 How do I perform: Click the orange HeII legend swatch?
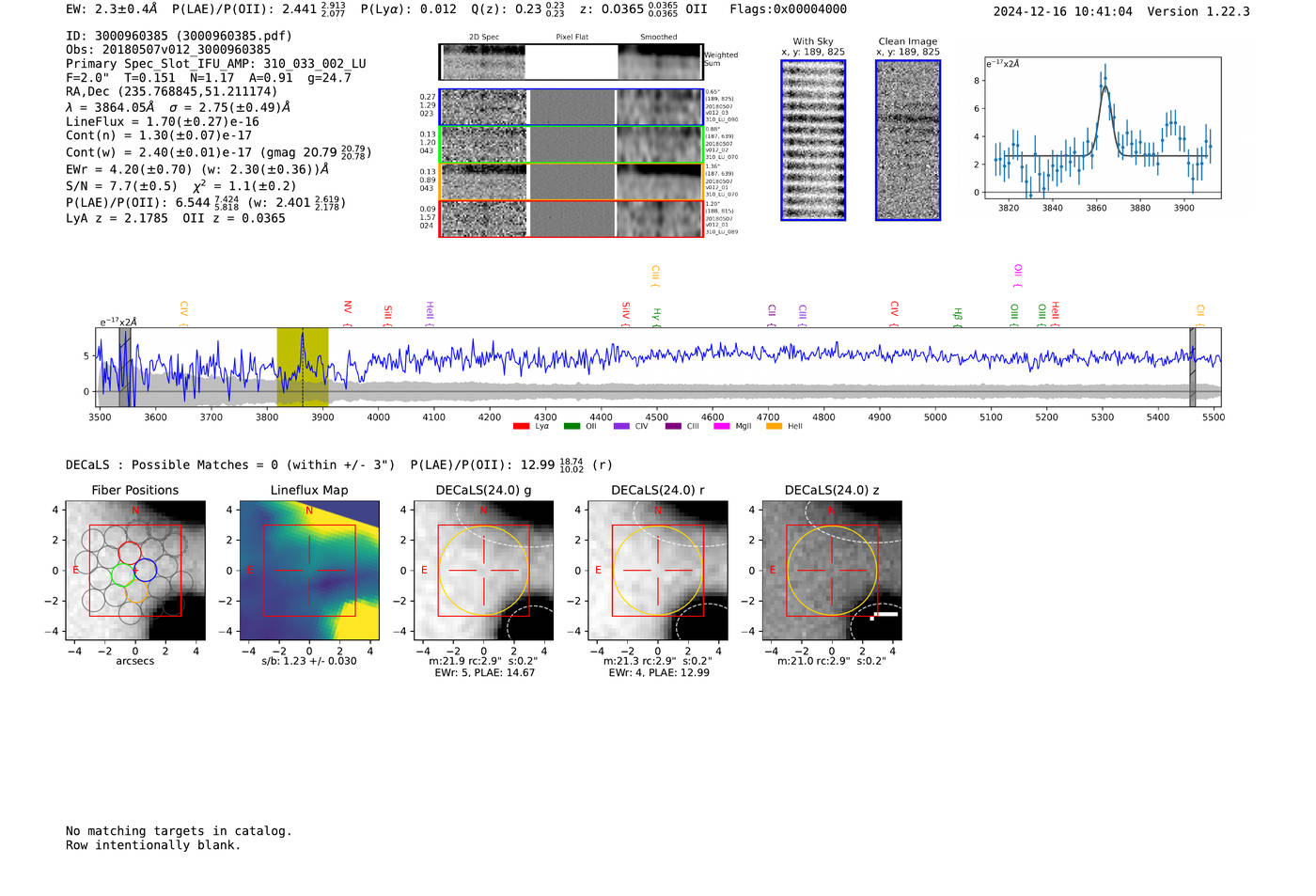click(774, 426)
